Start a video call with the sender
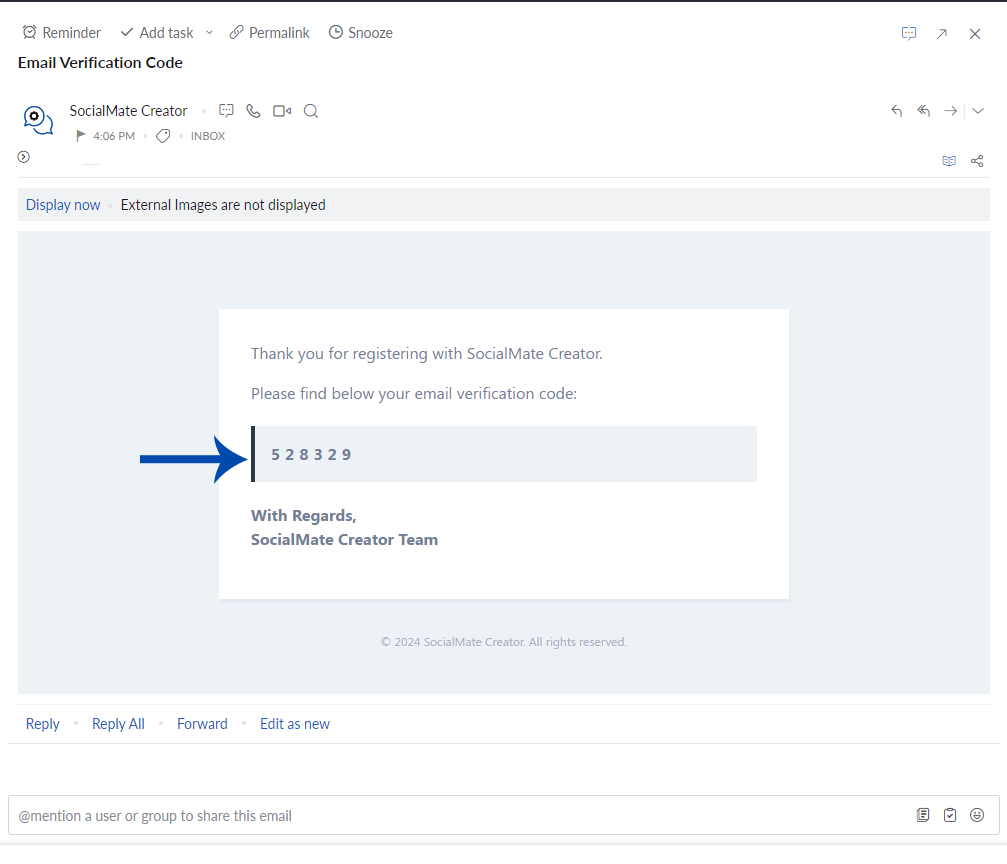 click(282, 111)
